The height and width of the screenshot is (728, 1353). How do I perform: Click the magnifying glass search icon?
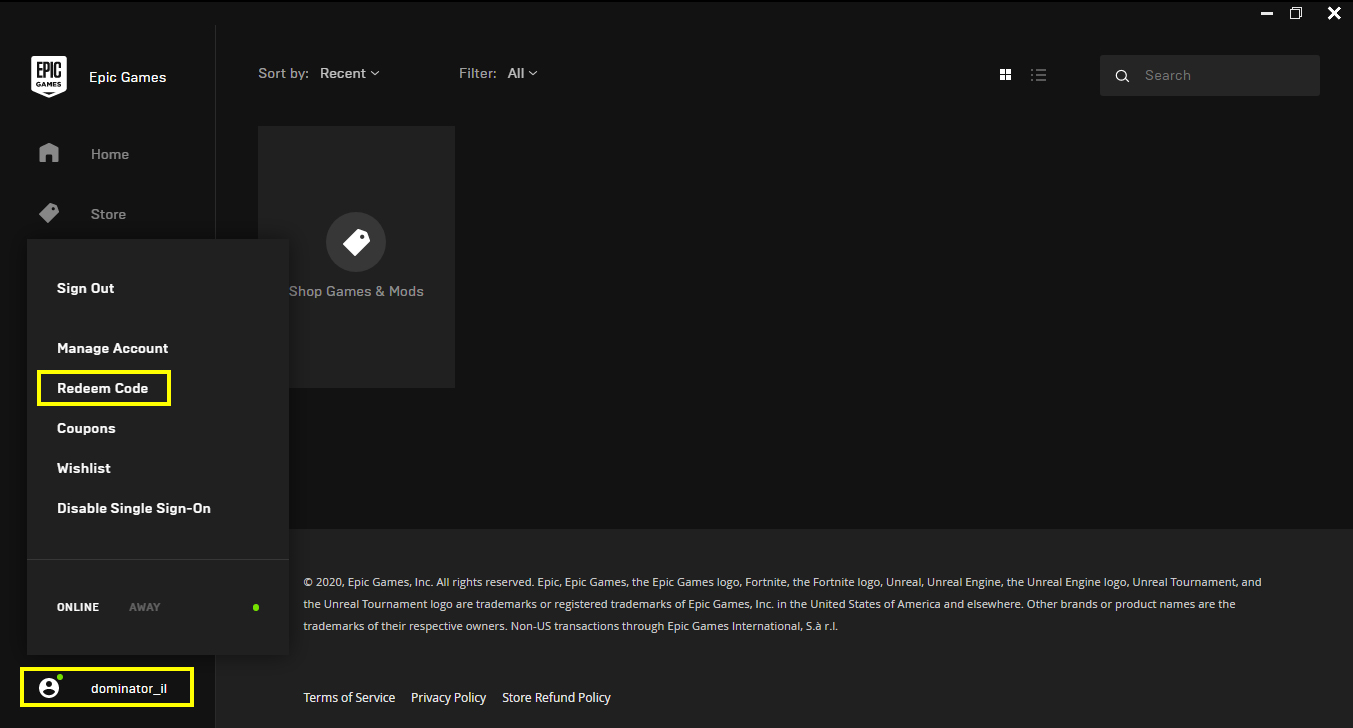[1122, 76]
